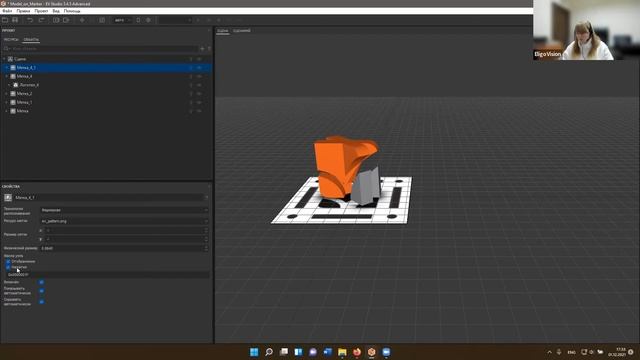The image size is (640, 360).
Task: Click the microphone icon in system tray
Action: [559, 352]
